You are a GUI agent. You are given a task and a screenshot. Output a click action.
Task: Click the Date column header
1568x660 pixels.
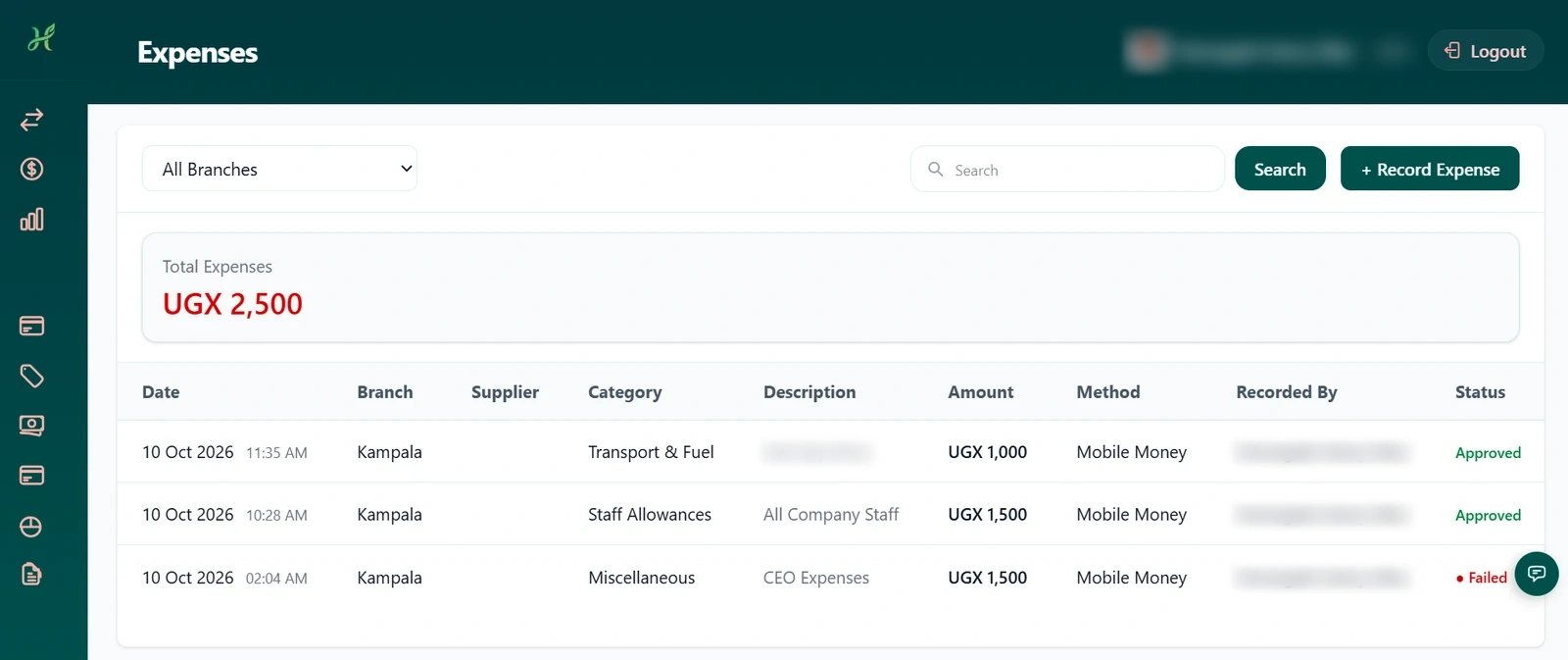pyautogui.click(x=161, y=392)
